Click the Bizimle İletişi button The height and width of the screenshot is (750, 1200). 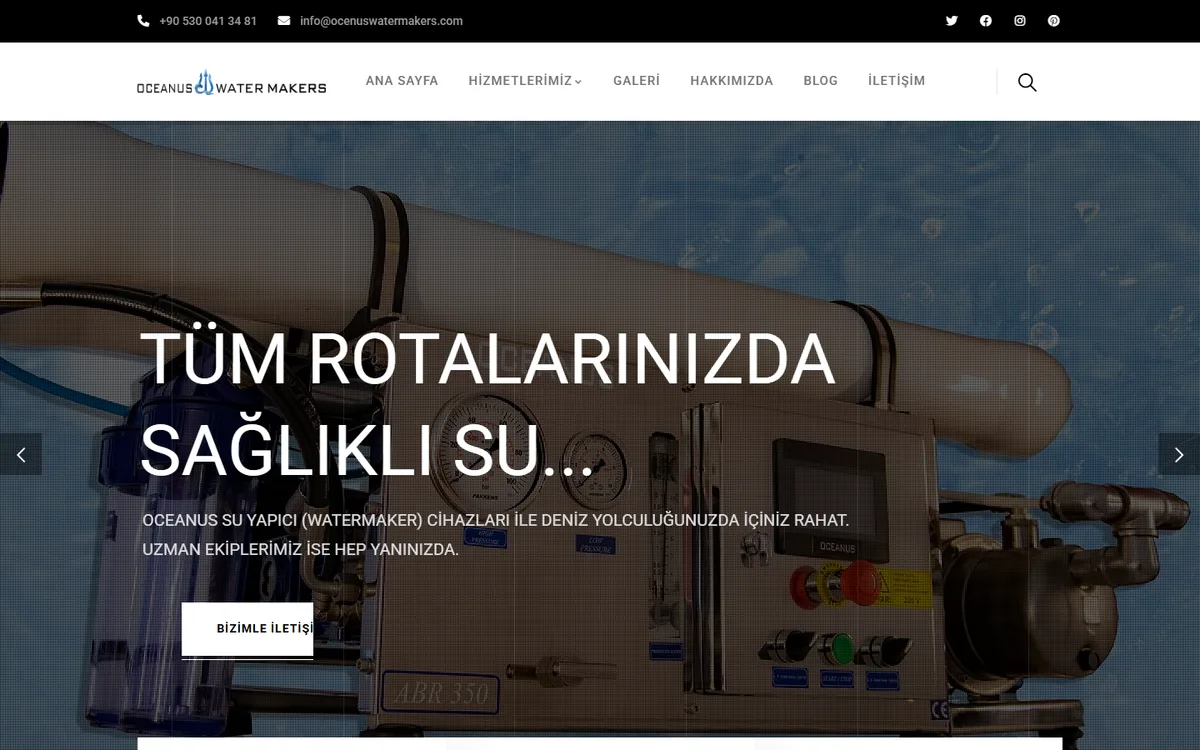pos(247,629)
